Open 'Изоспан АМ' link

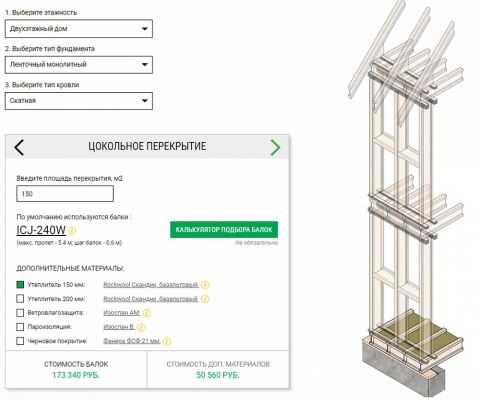[x=121, y=313]
